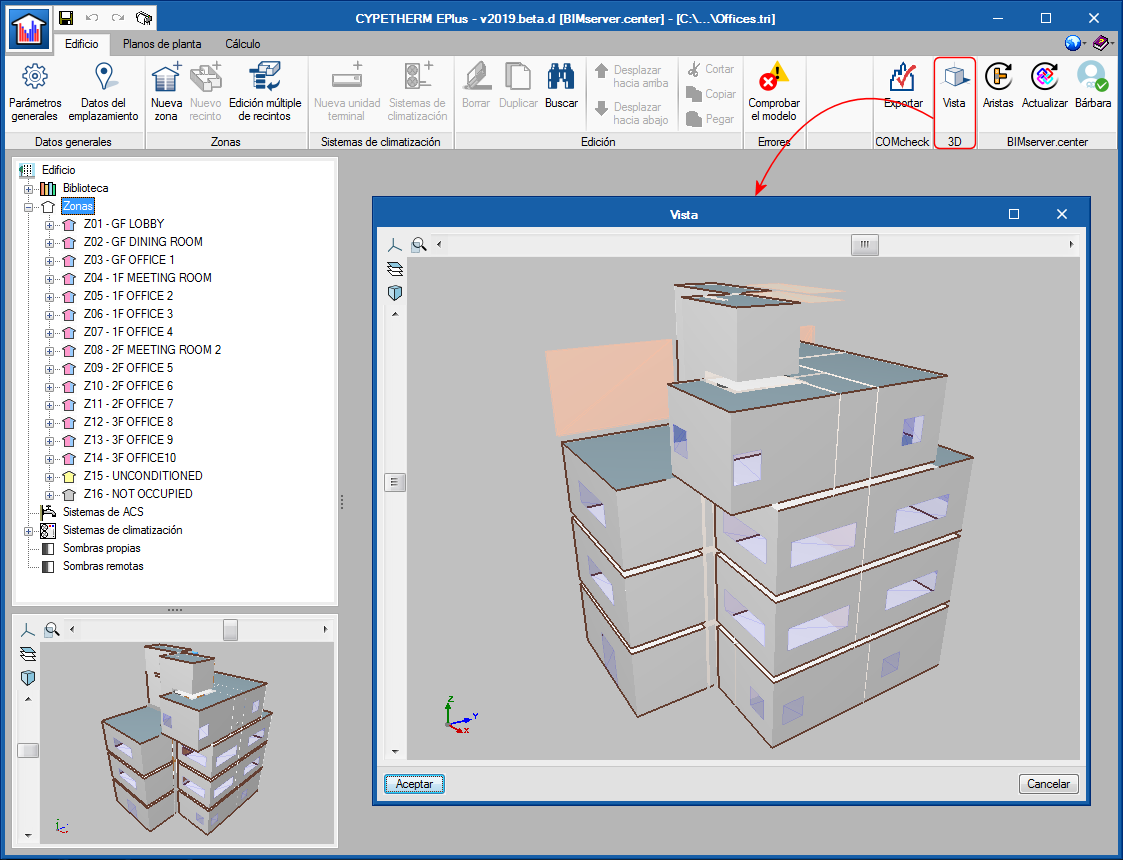This screenshot has height=860, width=1123.
Task: Expand zone Z15 - UNCONDITIONED
Action: pyautogui.click(x=49, y=477)
